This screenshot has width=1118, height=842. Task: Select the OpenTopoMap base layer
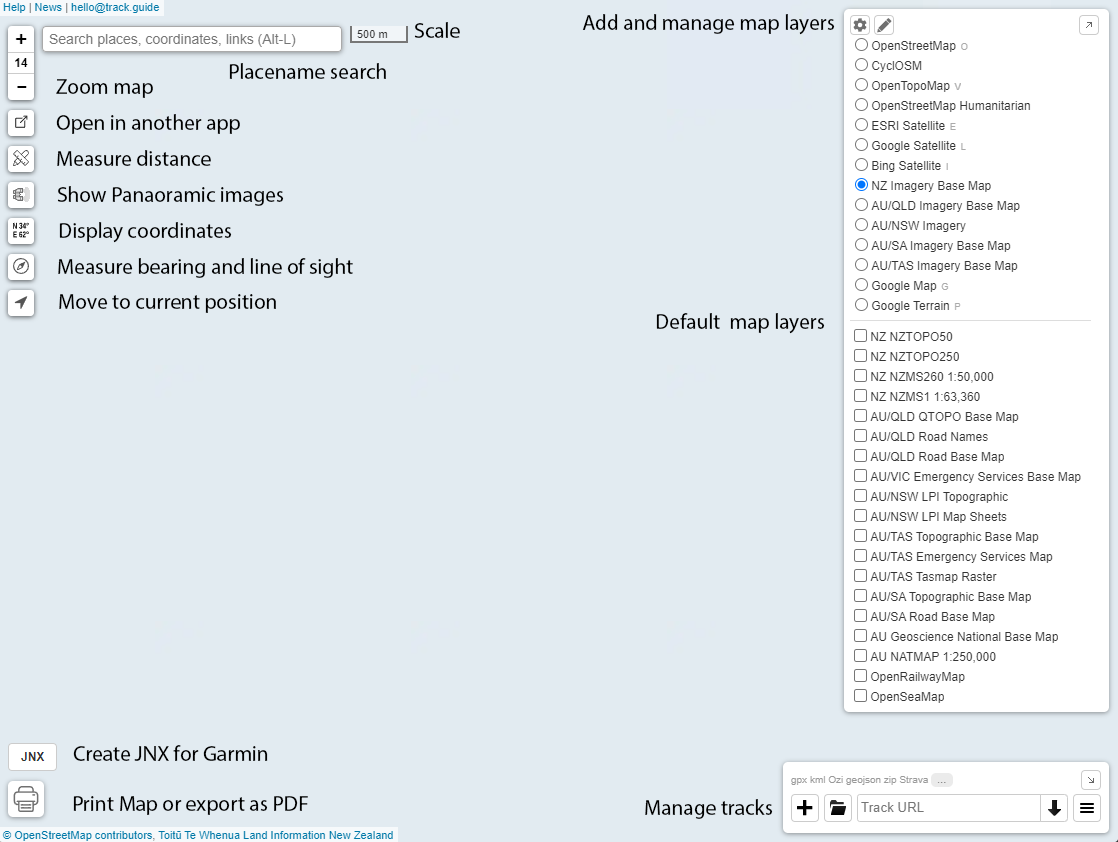pyautogui.click(x=861, y=86)
